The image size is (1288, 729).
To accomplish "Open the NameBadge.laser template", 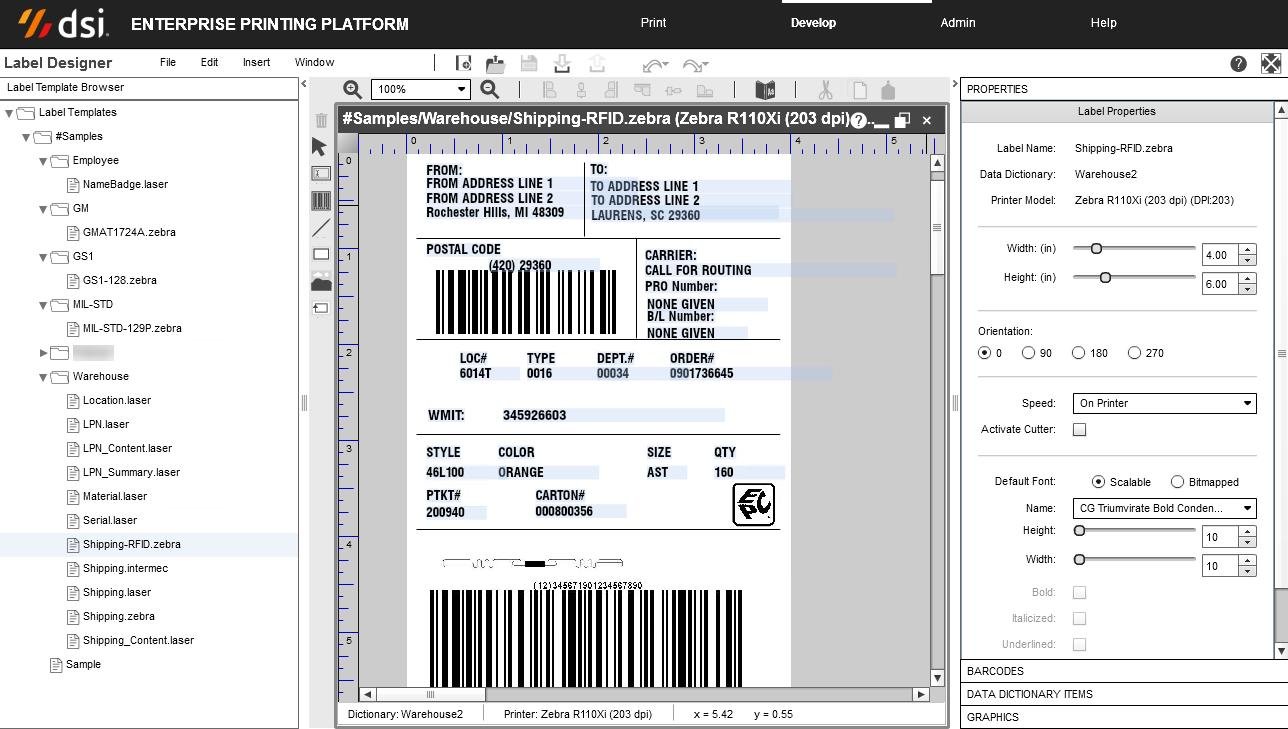I will 125,184.
